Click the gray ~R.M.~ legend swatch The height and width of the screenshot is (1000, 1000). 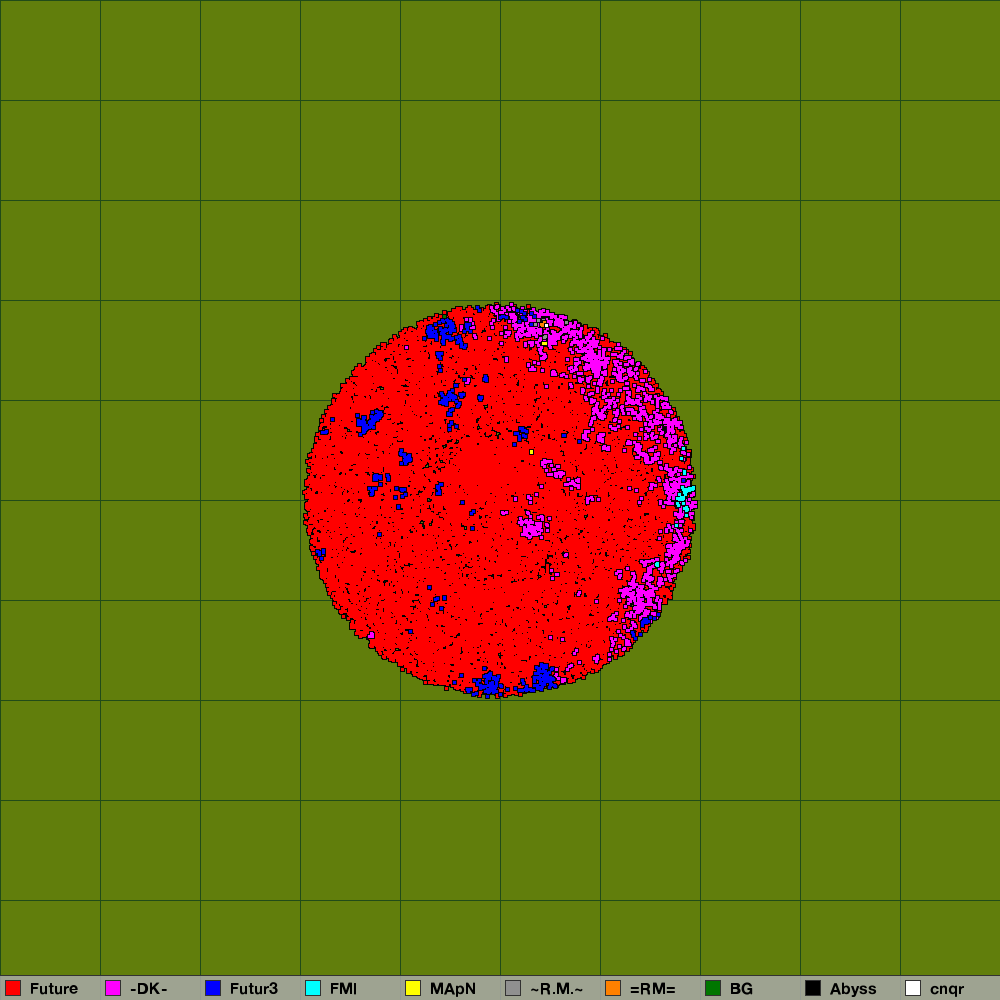pyautogui.click(x=513, y=988)
